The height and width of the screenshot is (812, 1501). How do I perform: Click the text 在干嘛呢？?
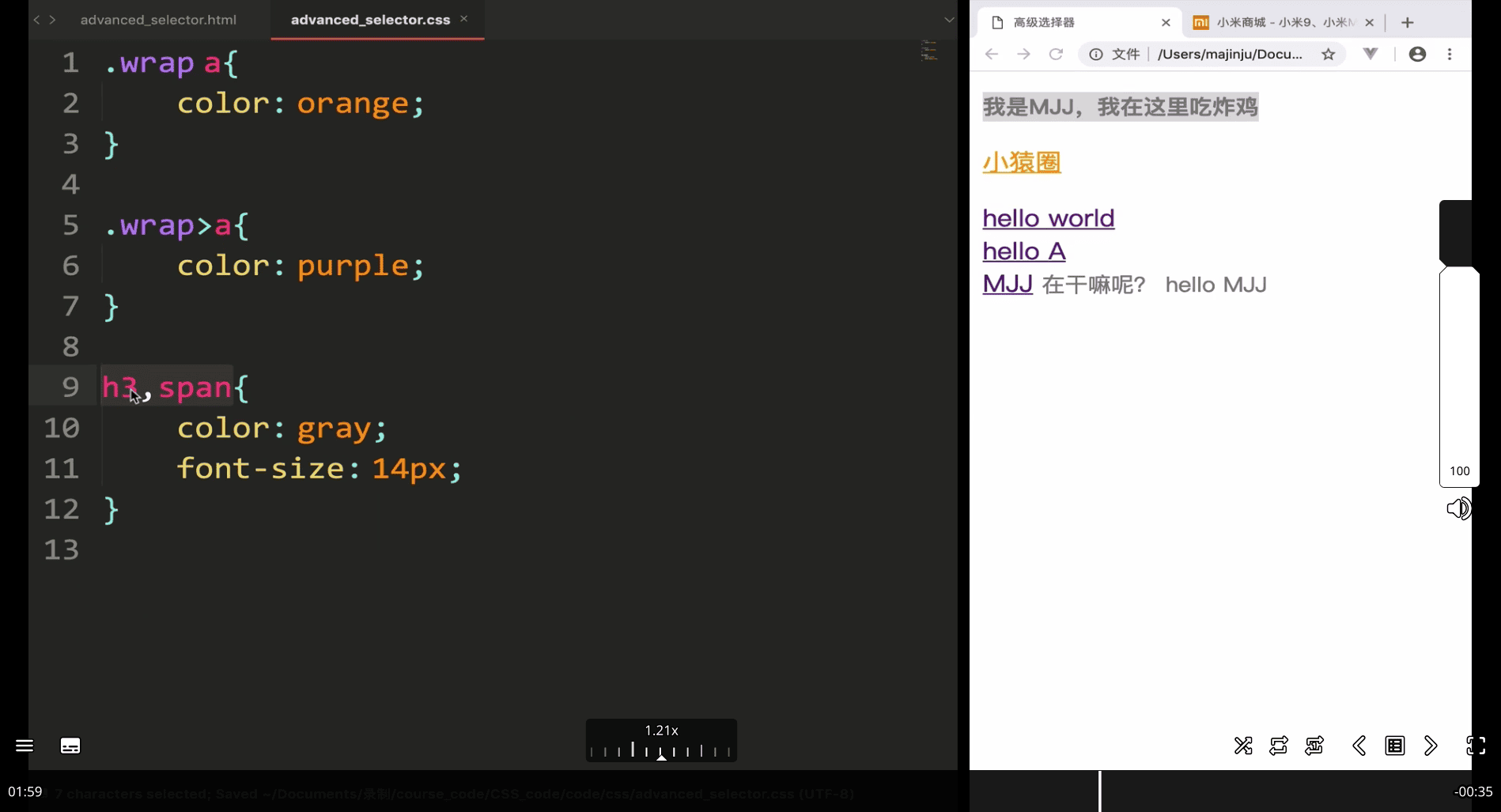pyautogui.click(x=1094, y=285)
